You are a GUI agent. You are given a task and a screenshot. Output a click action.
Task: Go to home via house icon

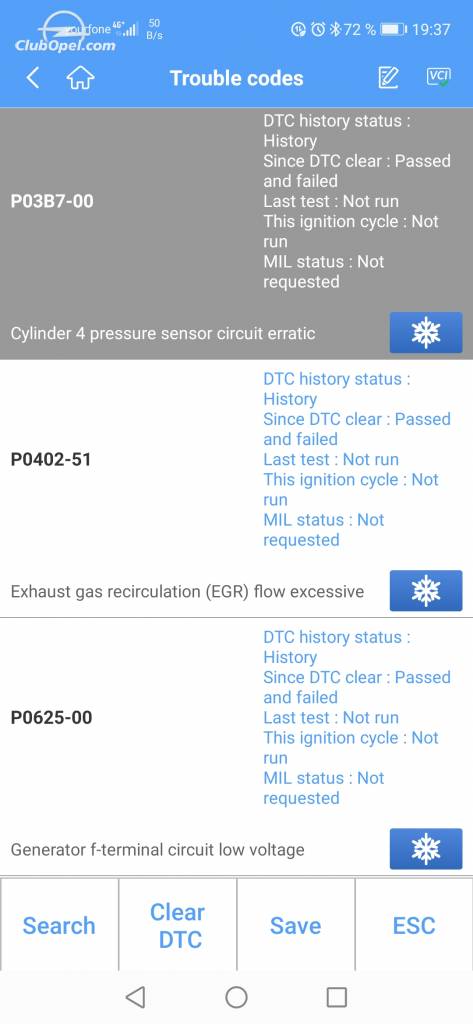click(80, 78)
